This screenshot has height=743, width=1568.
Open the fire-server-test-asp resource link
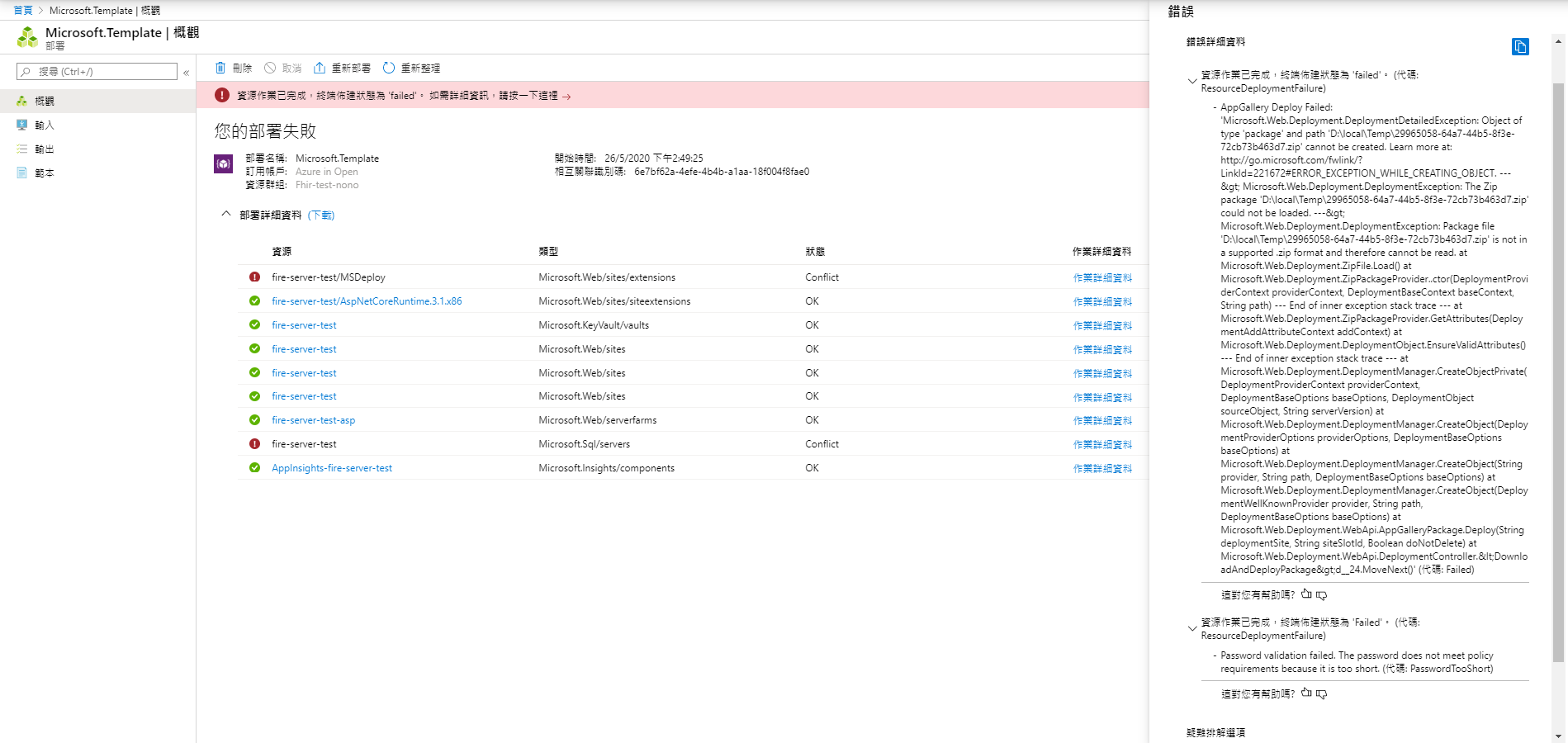tap(313, 420)
